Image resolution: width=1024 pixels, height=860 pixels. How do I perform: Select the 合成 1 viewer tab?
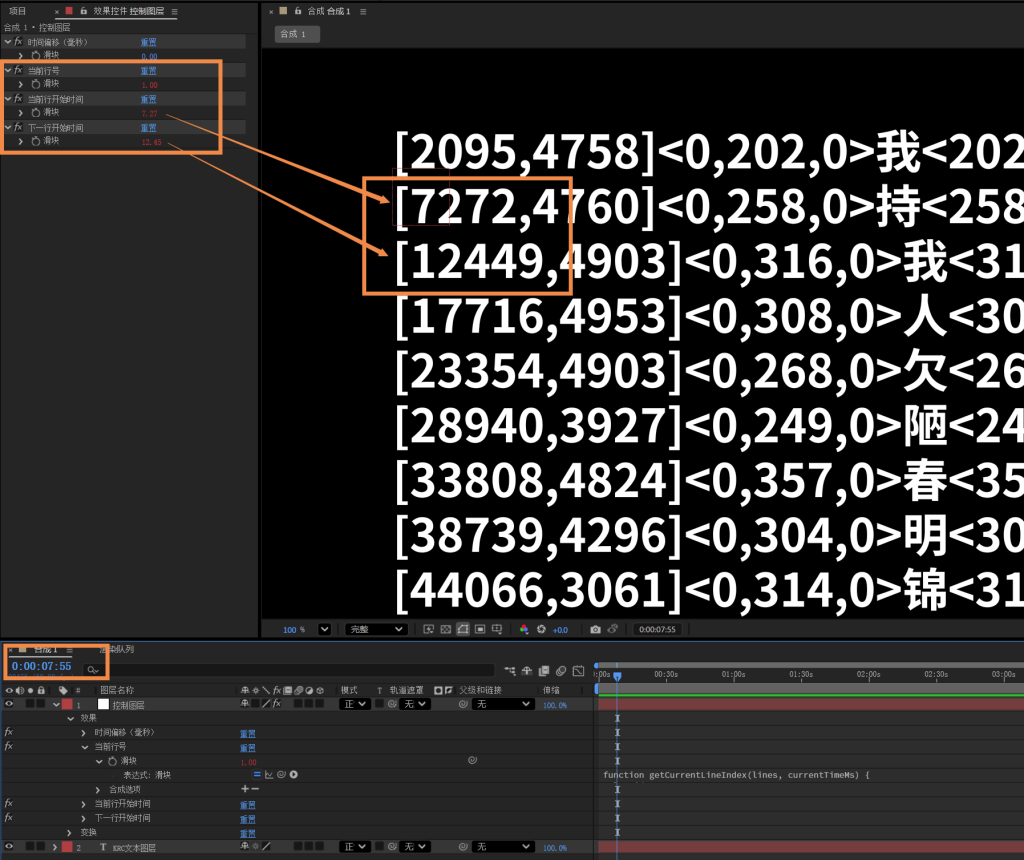[x=297, y=34]
